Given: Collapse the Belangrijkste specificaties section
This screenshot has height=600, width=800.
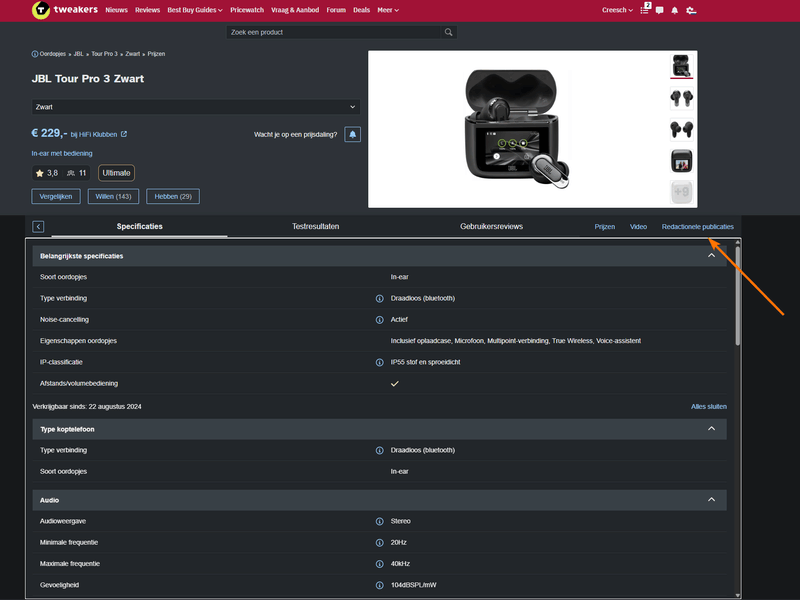Looking at the screenshot, I should 711,256.
